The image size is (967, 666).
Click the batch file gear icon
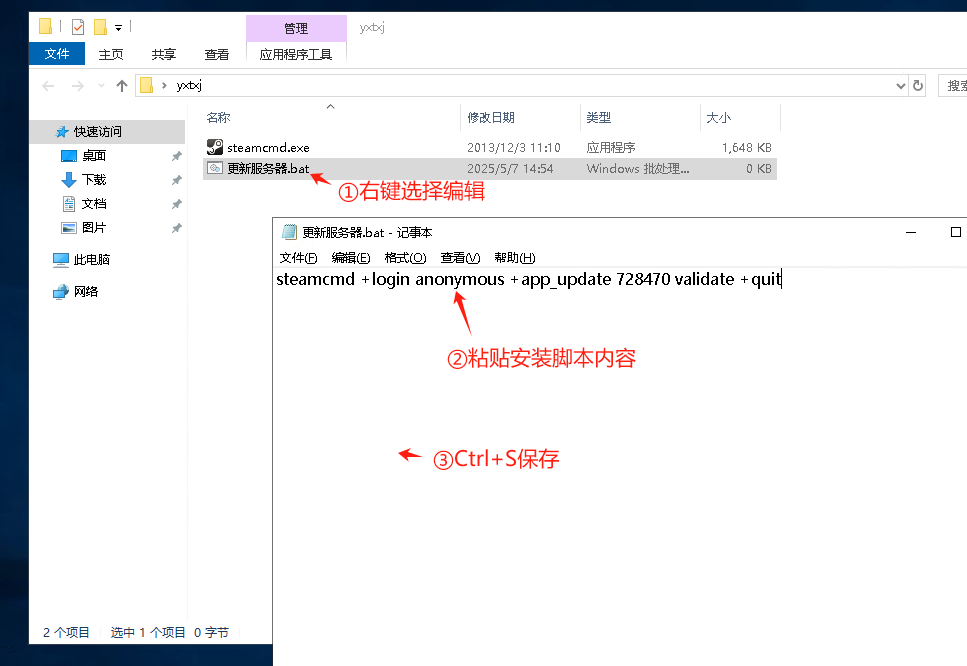tap(215, 168)
